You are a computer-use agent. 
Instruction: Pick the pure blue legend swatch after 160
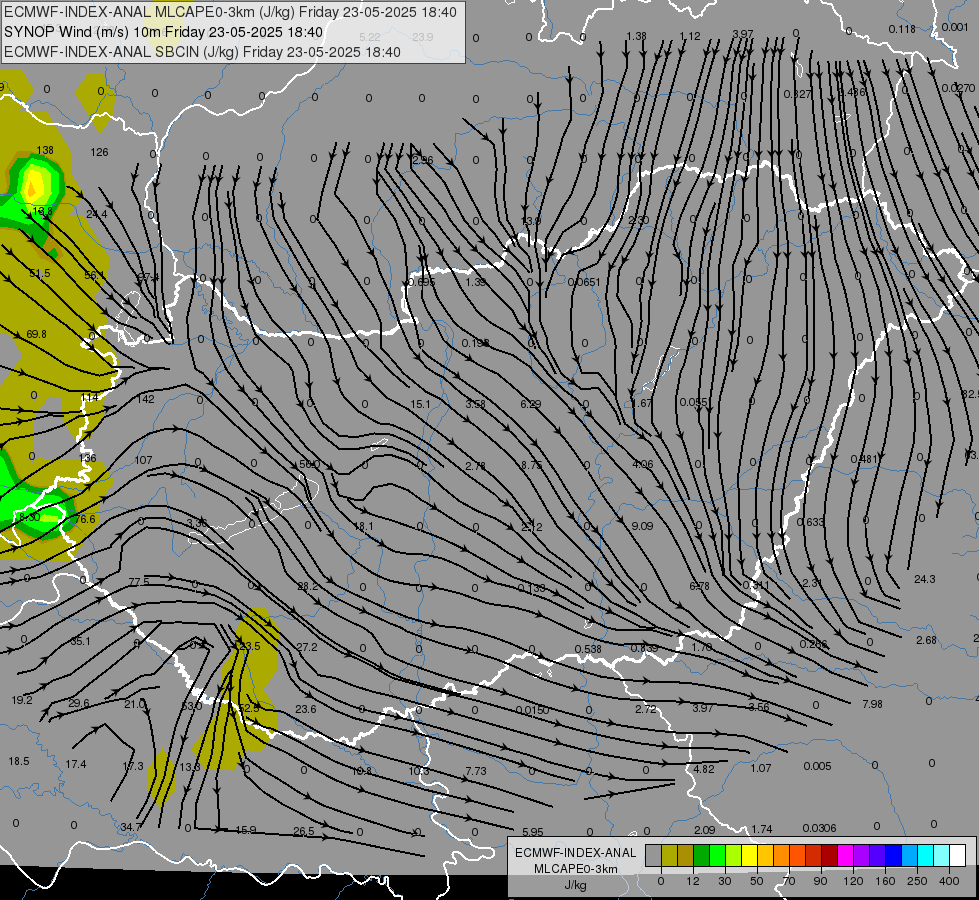click(893, 856)
